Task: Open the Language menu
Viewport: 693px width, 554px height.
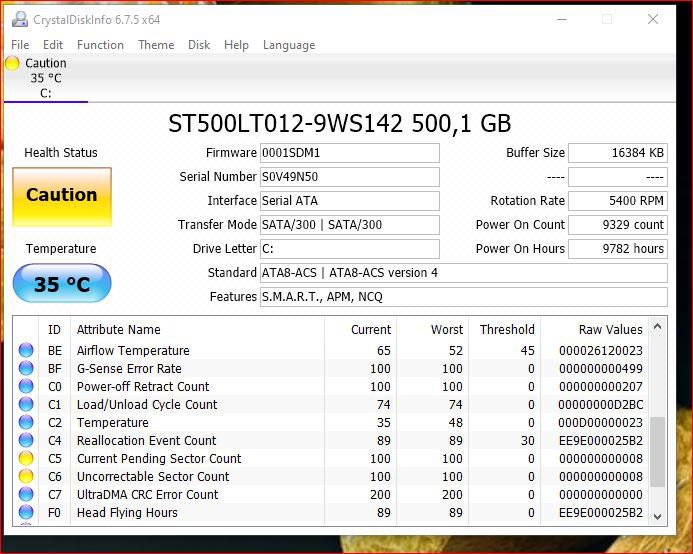Action: coord(289,45)
